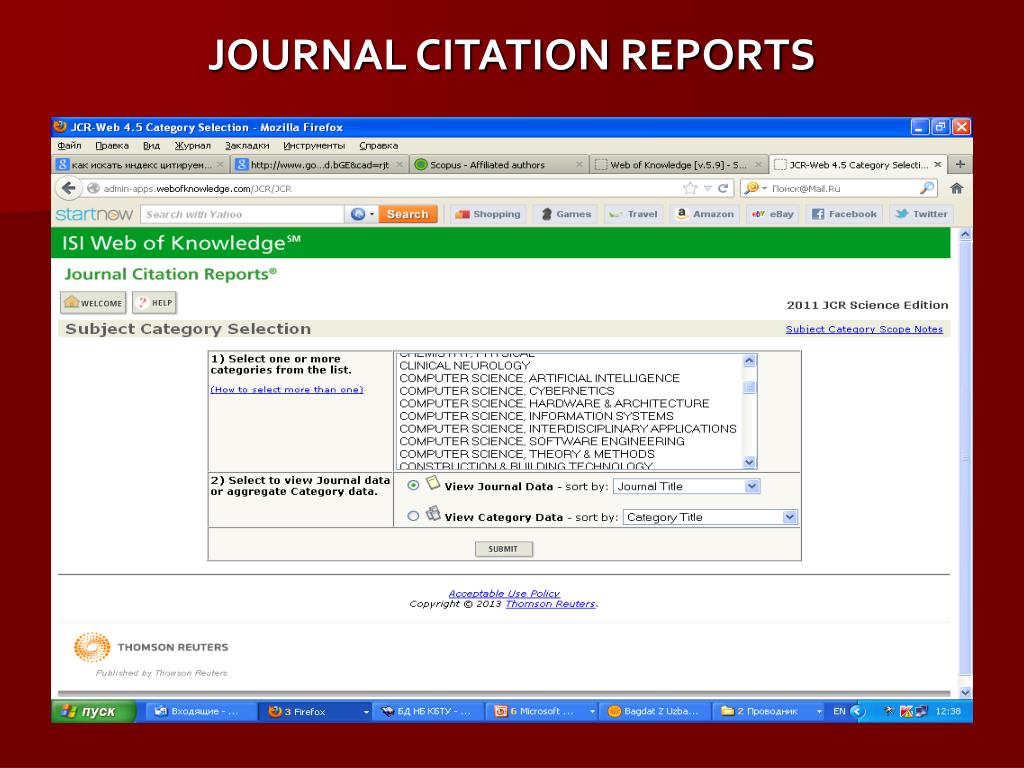Click the Thomson Reuters logo
Image resolution: width=1024 pixels, height=768 pixels.
pyautogui.click(x=151, y=647)
